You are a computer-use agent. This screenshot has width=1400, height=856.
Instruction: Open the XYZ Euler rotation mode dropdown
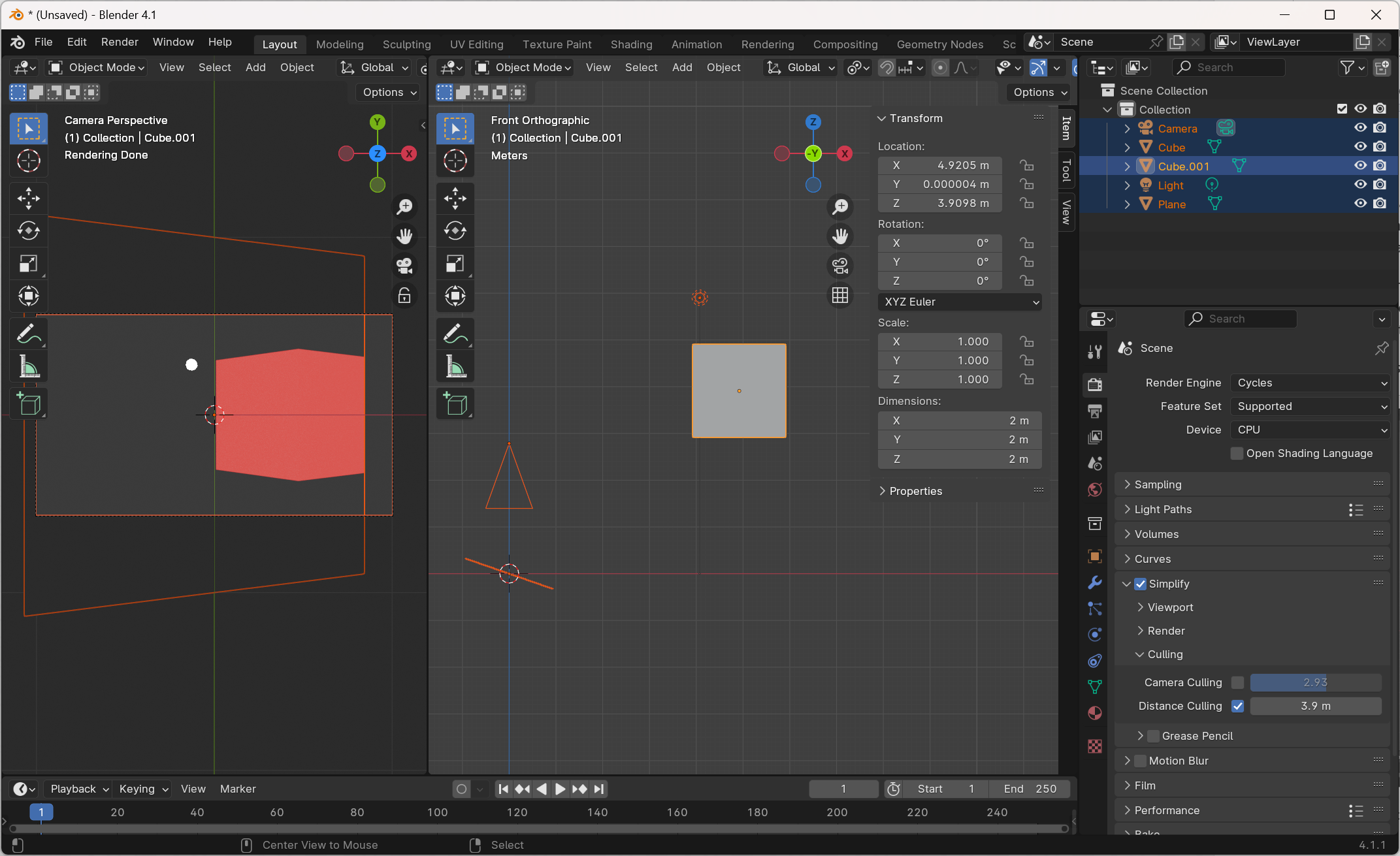(960, 302)
